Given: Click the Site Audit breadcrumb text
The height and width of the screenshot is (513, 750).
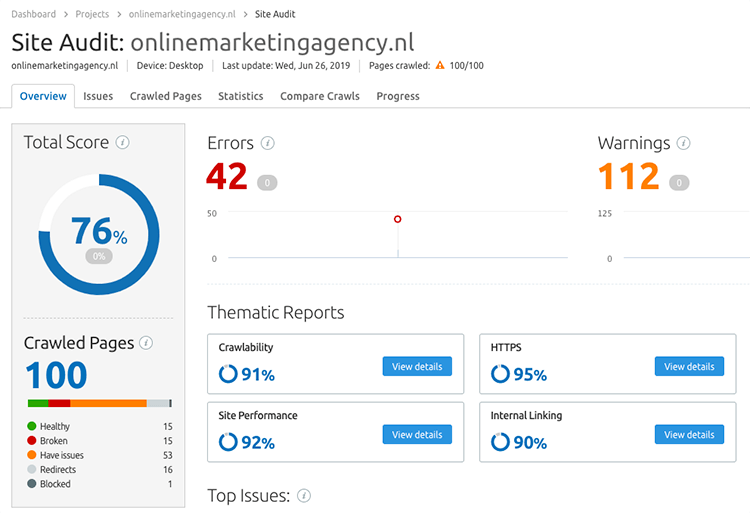Looking at the screenshot, I should 275,14.
